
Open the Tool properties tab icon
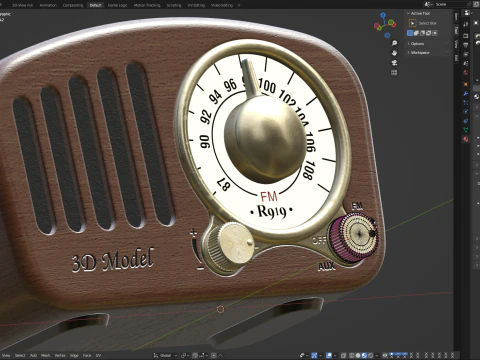click(466, 24)
